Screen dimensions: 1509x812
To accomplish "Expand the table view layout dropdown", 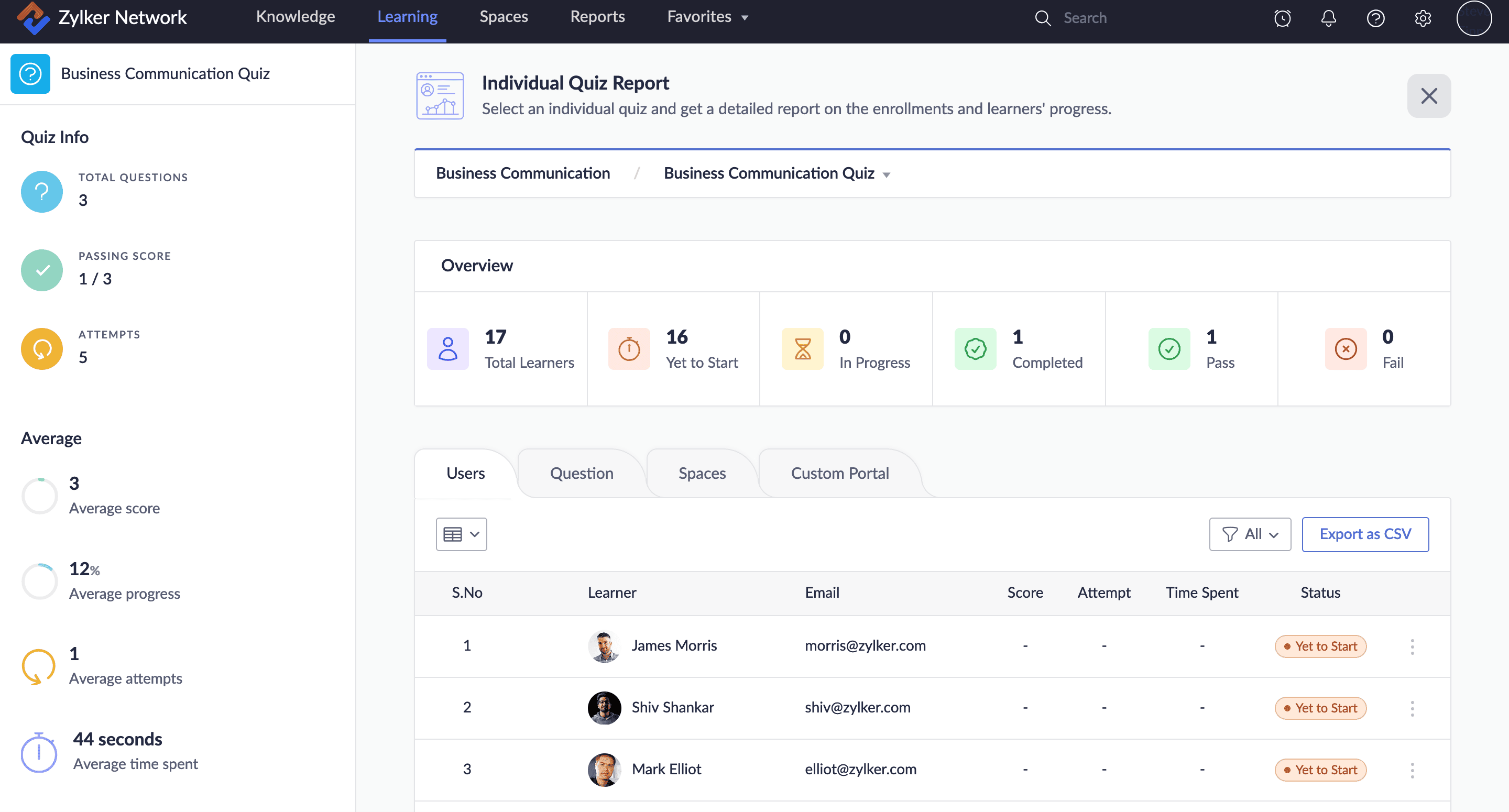I will pos(461,534).
